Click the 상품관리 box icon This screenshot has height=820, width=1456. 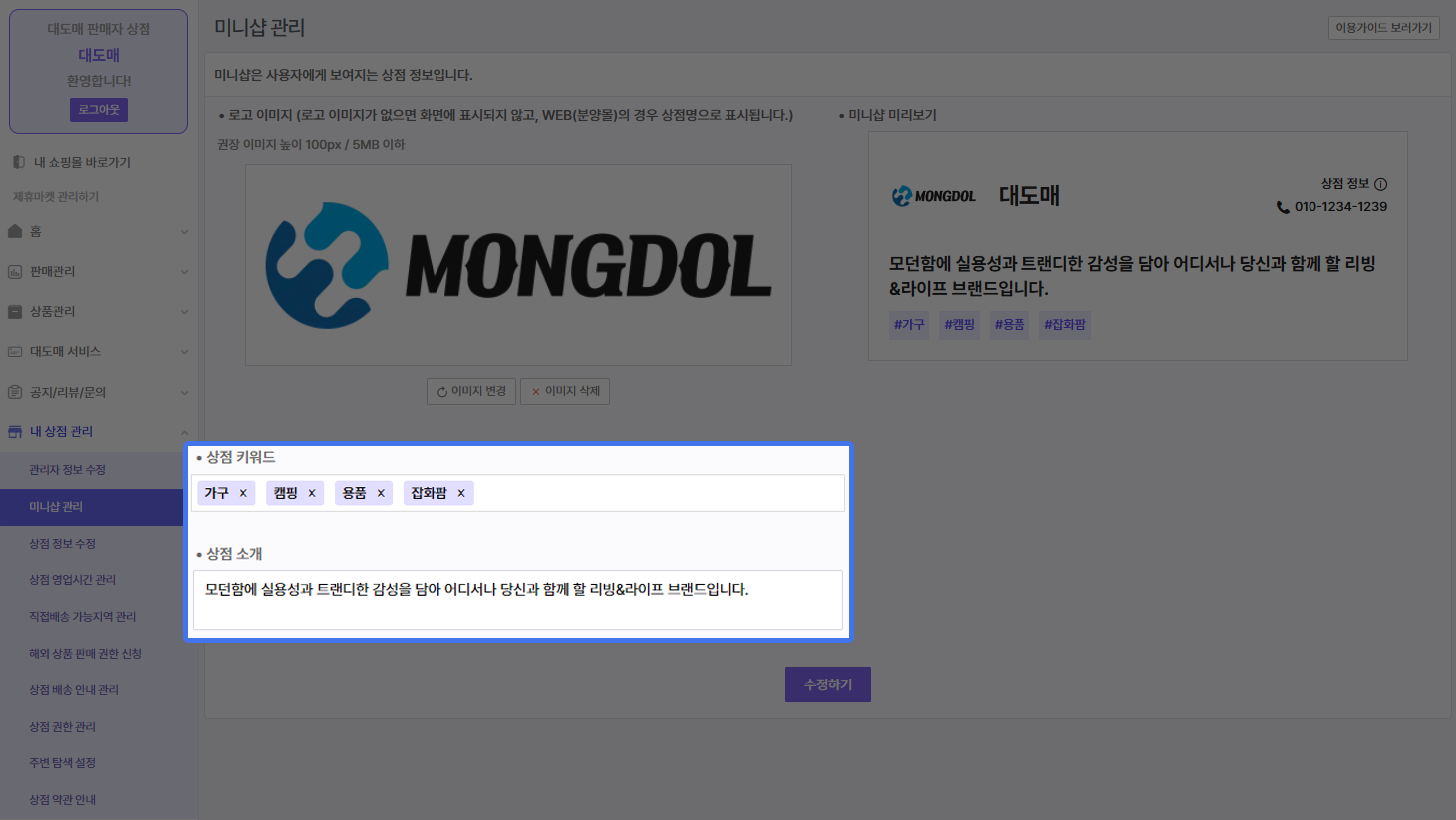pyautogui.click(x=15, y=311)
